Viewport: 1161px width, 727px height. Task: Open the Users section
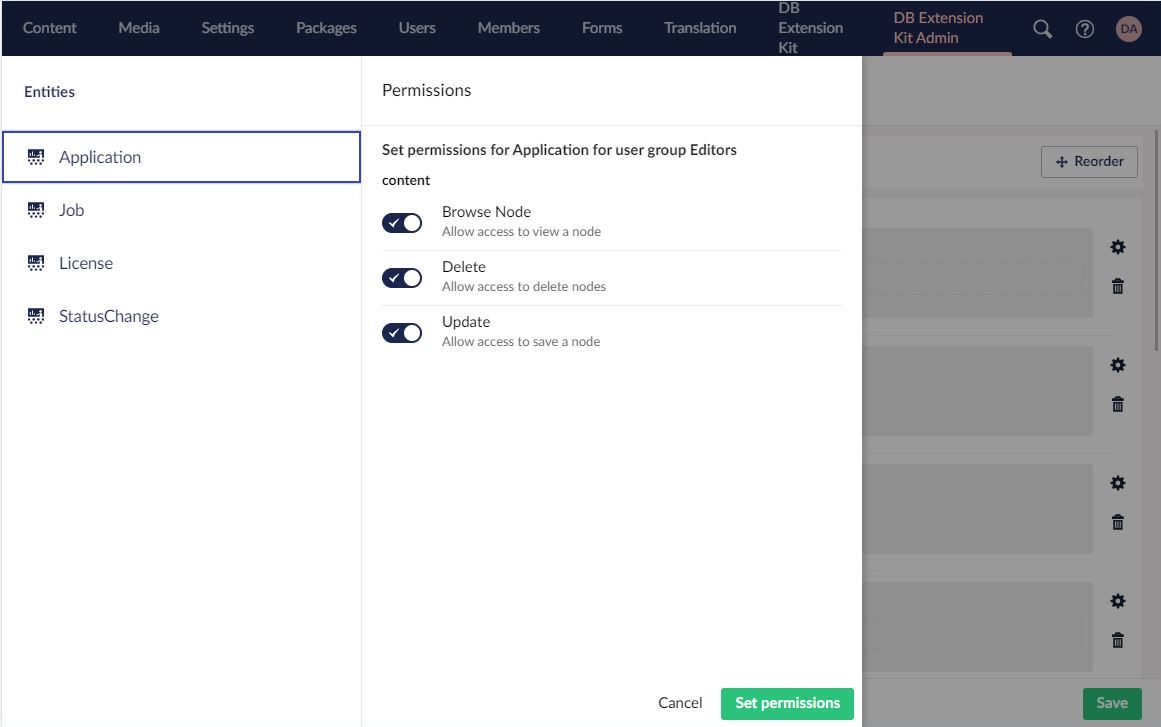(x=417, y=27)
